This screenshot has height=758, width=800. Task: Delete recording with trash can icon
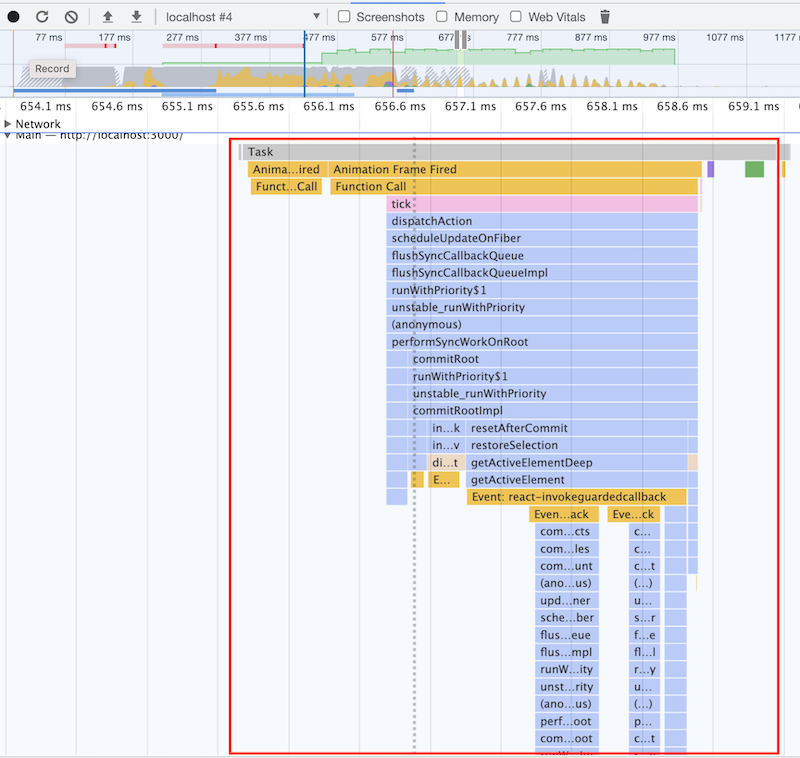[x=605, y=17]
